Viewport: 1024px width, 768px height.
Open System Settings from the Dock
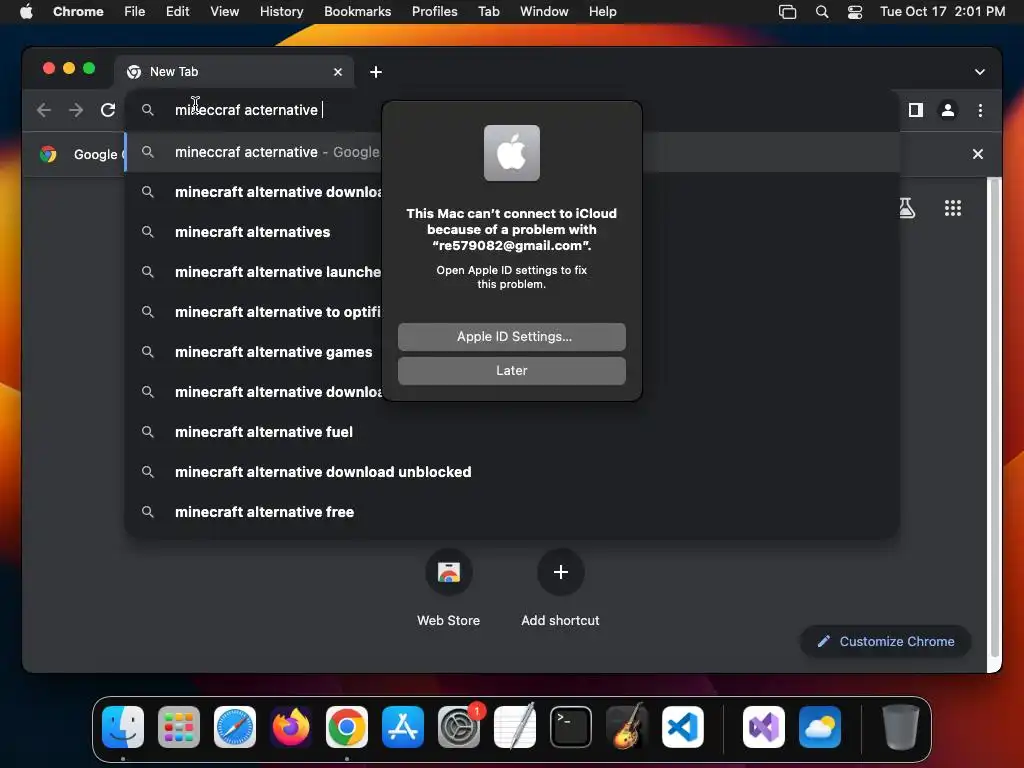[x=458, y=727]
